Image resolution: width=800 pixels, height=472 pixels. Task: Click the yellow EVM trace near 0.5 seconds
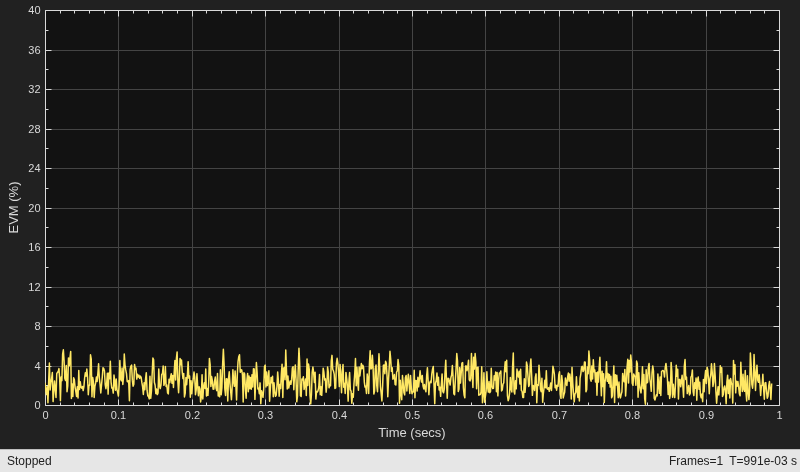tap(412, 382)
